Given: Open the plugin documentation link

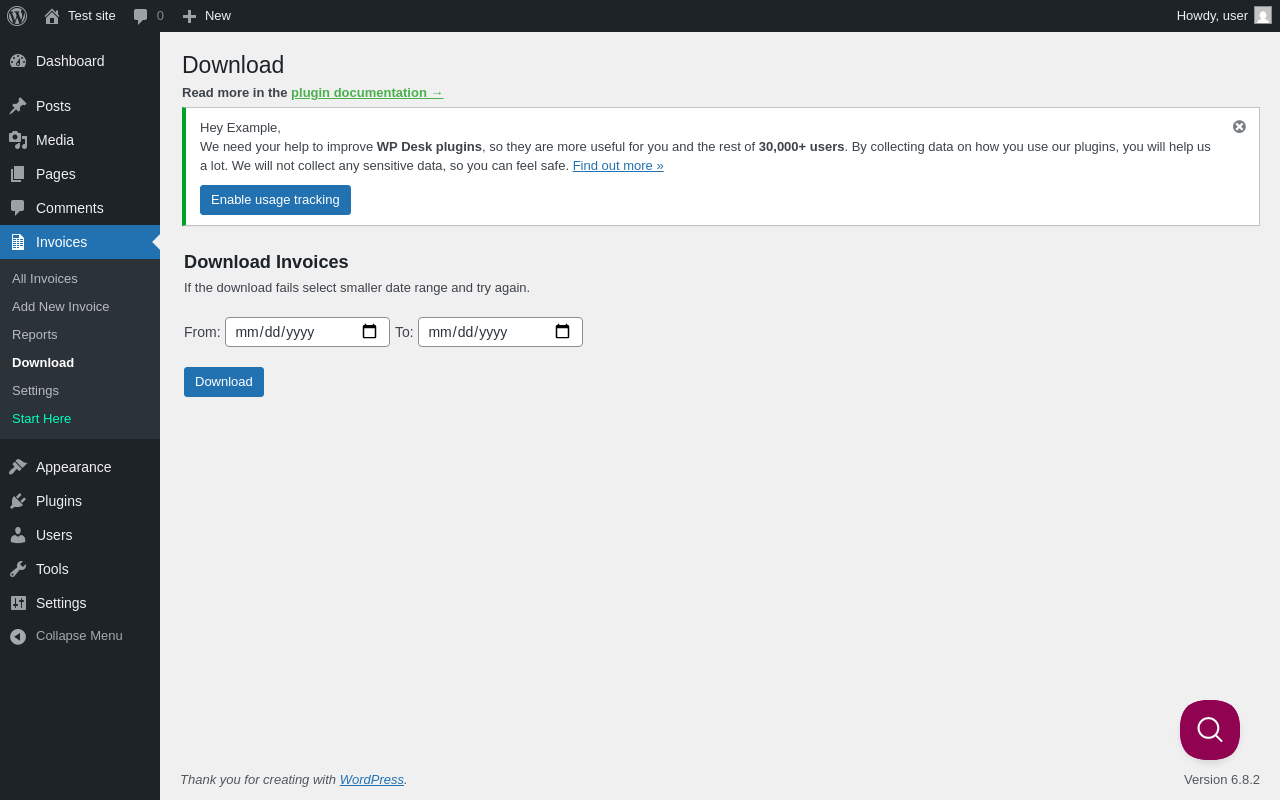Looking at the screenshot, I should (366, 93).
